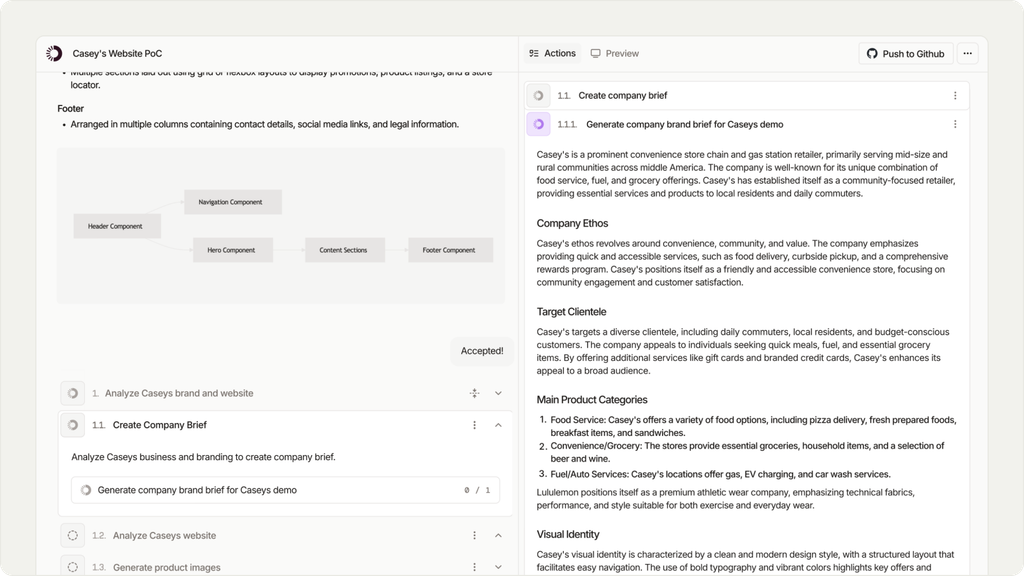Expand the Generate product images chevron

point(498,568)
